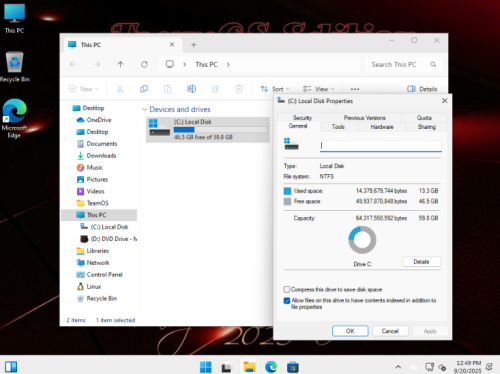The image size is (500, 374).
Task: Click OK in Properties dialog
Action: (350, 331)
